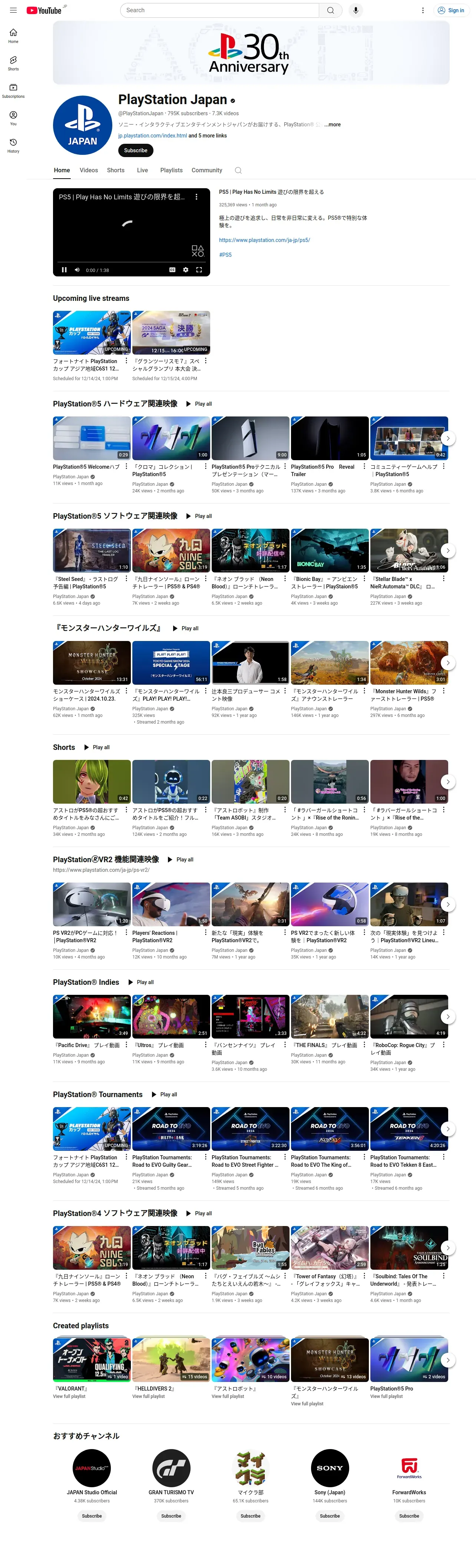Mute the featured video volume

click(77, 270)
